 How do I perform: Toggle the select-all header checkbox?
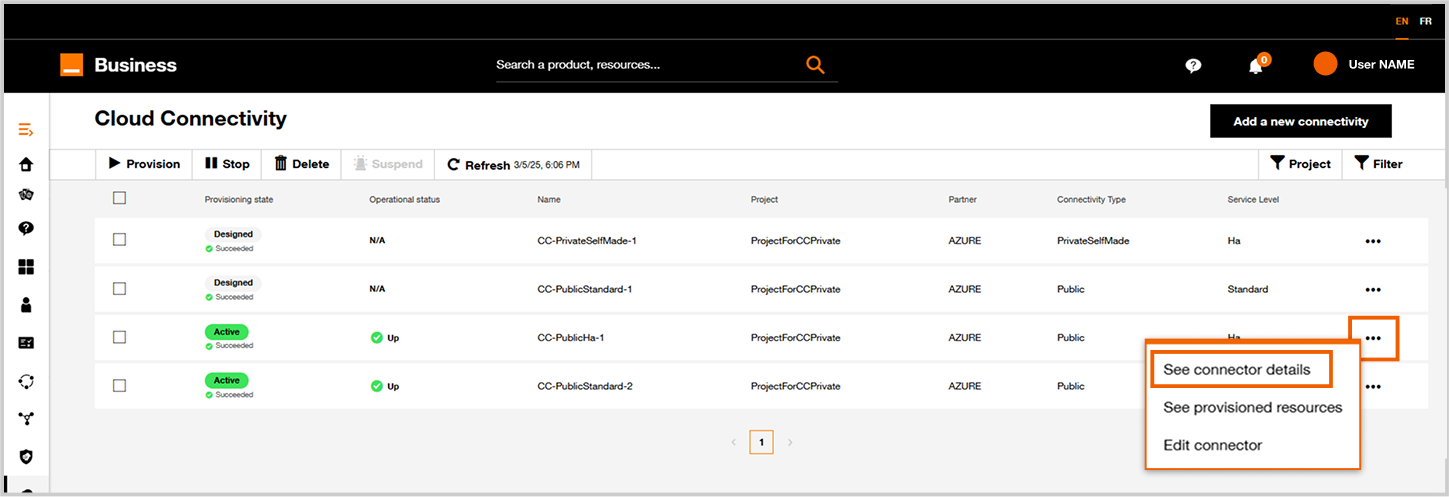119,198
